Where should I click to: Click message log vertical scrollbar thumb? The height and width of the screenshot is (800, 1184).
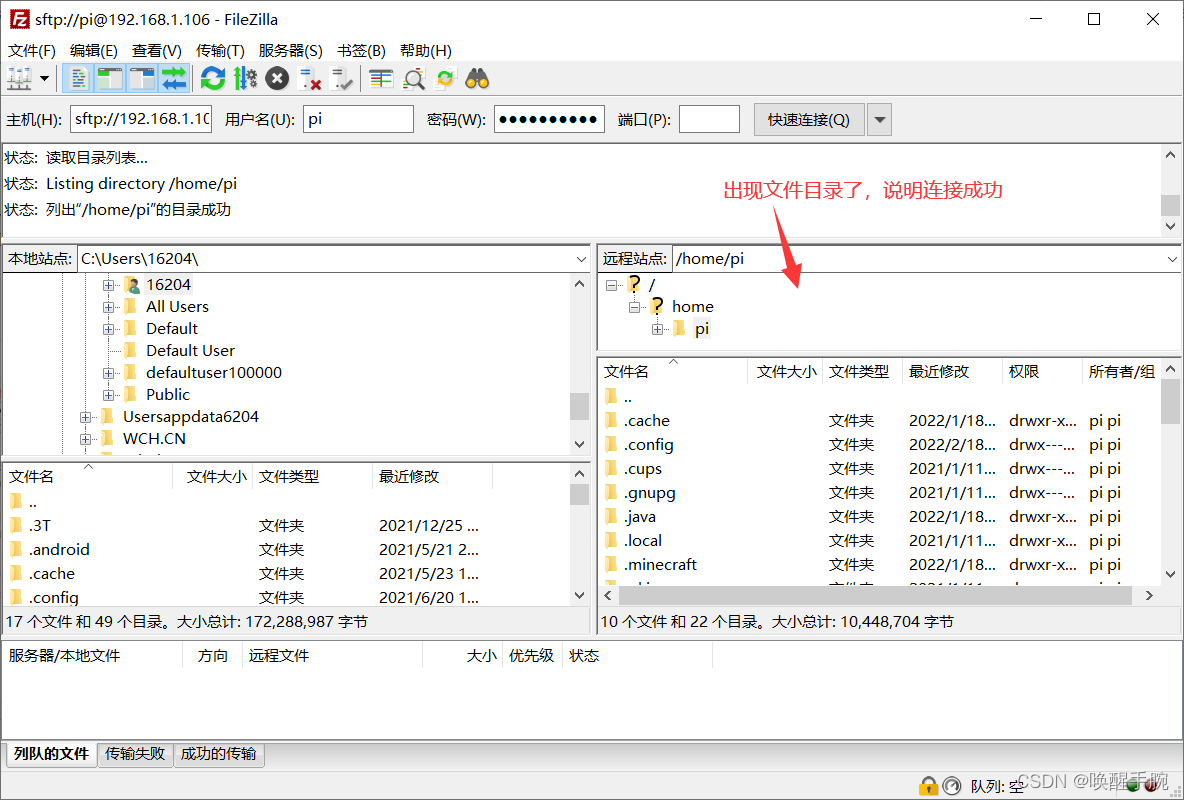pos(1170,205)
